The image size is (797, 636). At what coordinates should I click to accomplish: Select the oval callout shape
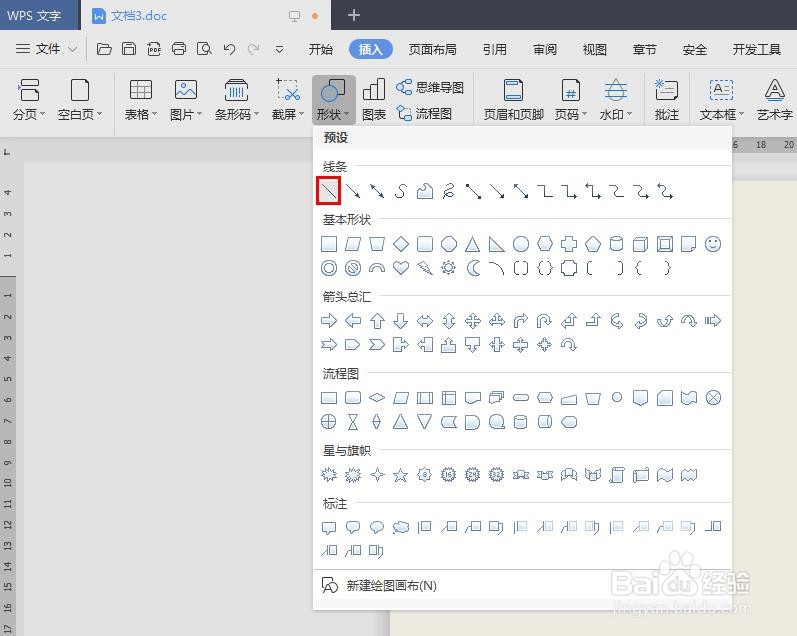[377, 527]
